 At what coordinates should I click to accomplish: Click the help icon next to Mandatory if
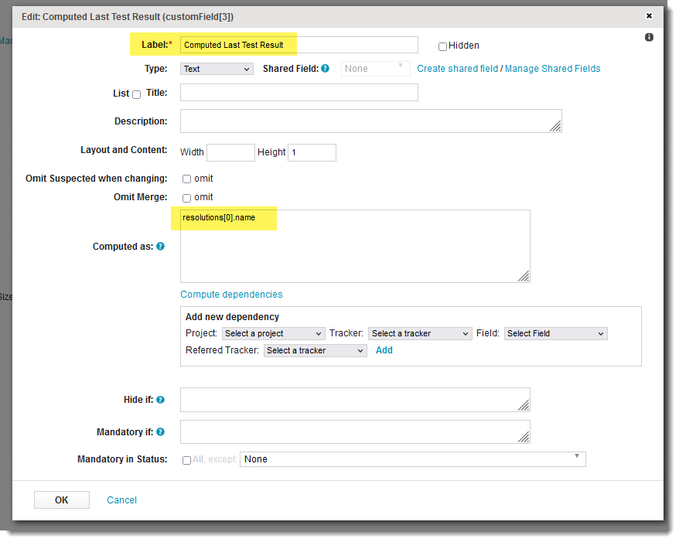(160, 432)
